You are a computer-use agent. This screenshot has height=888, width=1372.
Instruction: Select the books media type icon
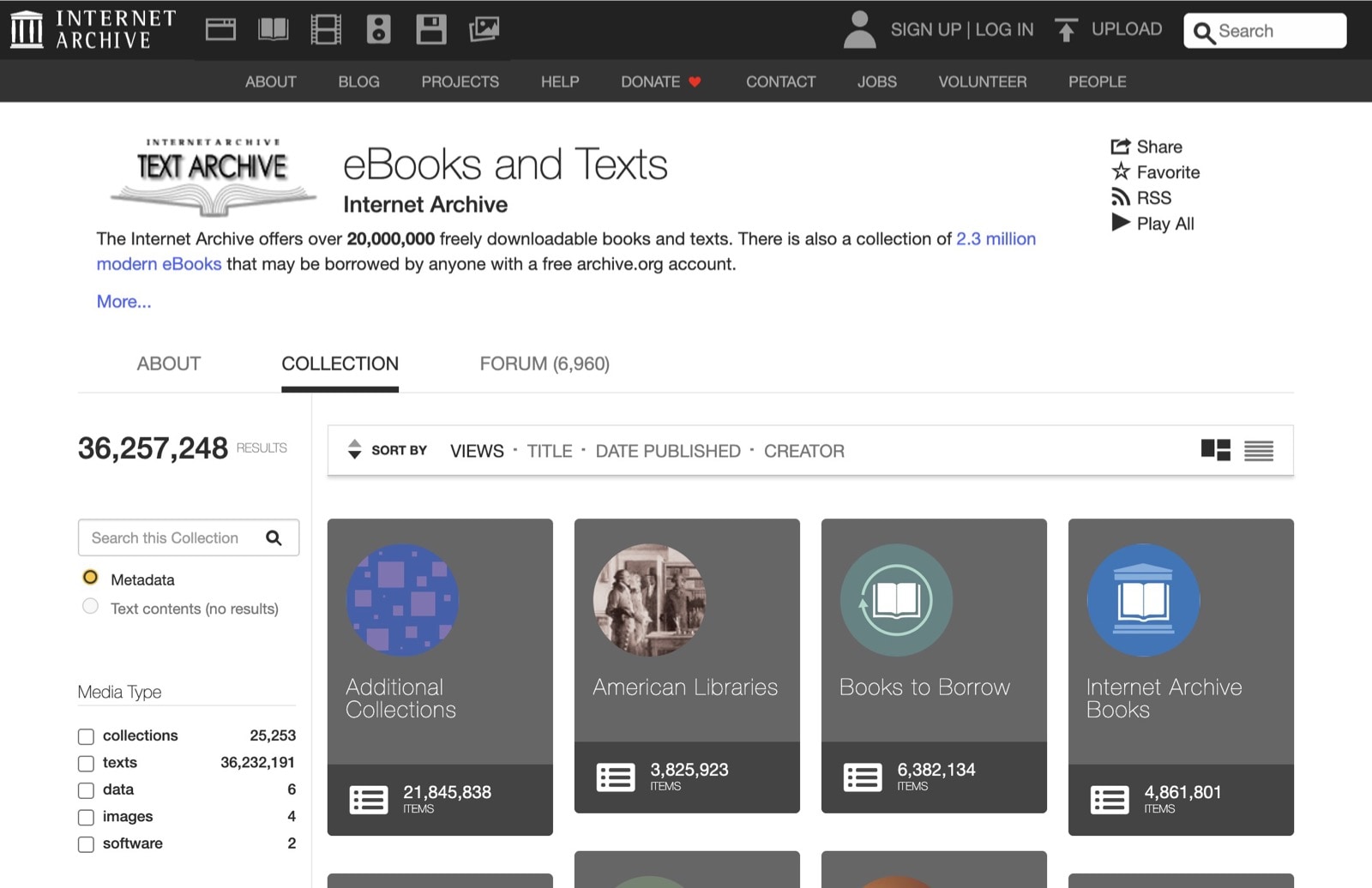(272, 28)
